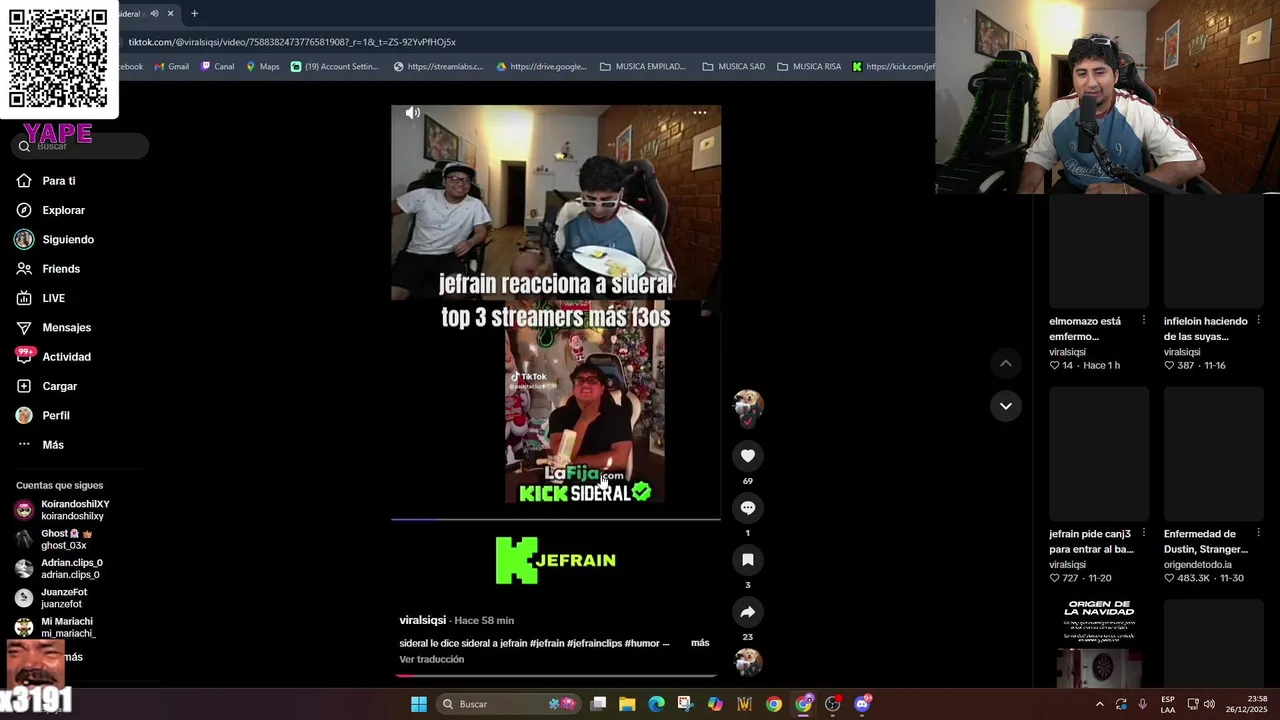Open Maps bookmark

point(263,67)
